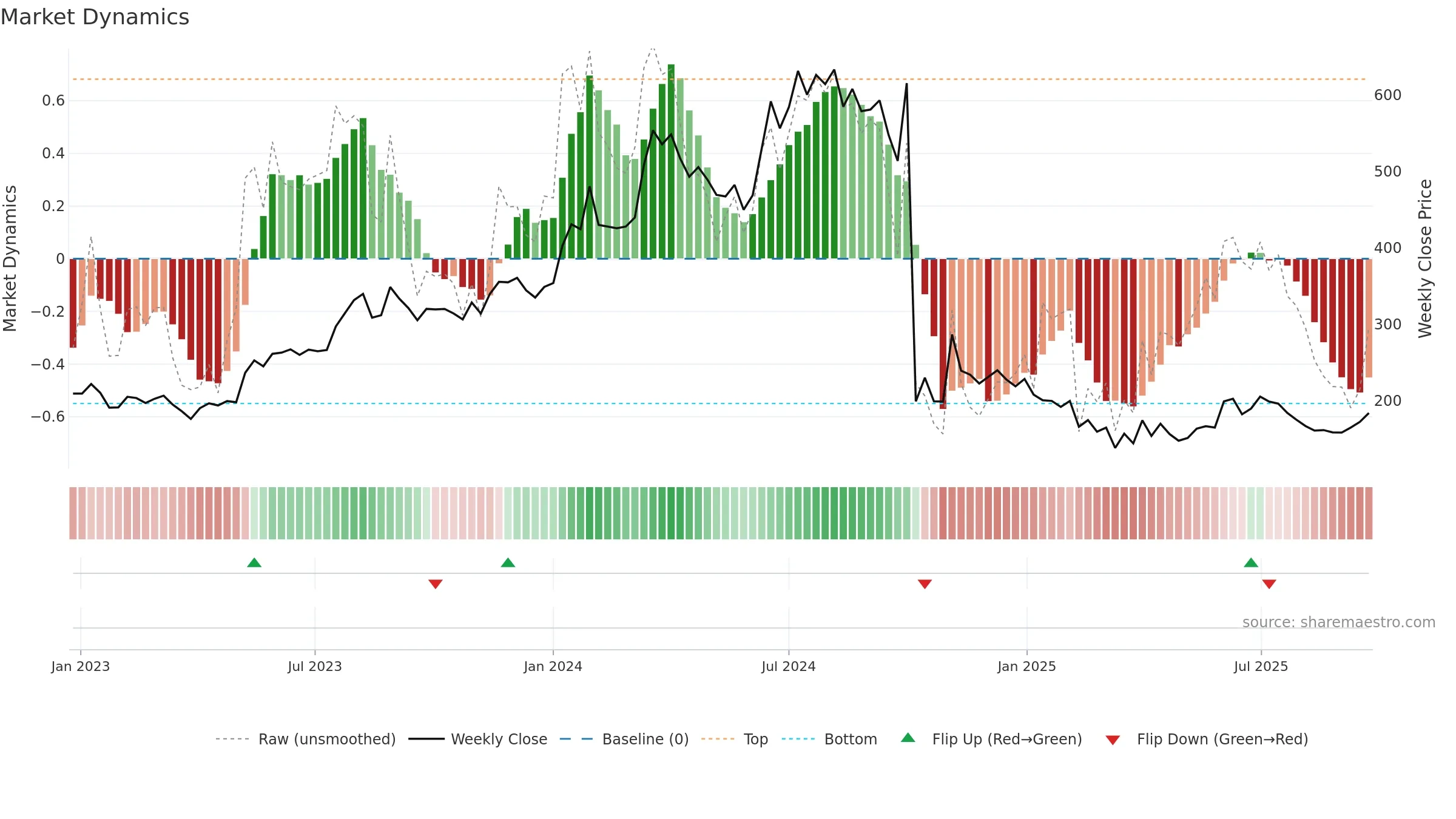
Task: Click the vertical Market Dynamics axis title
Action: pyautogui.click(x=10, y=258)
